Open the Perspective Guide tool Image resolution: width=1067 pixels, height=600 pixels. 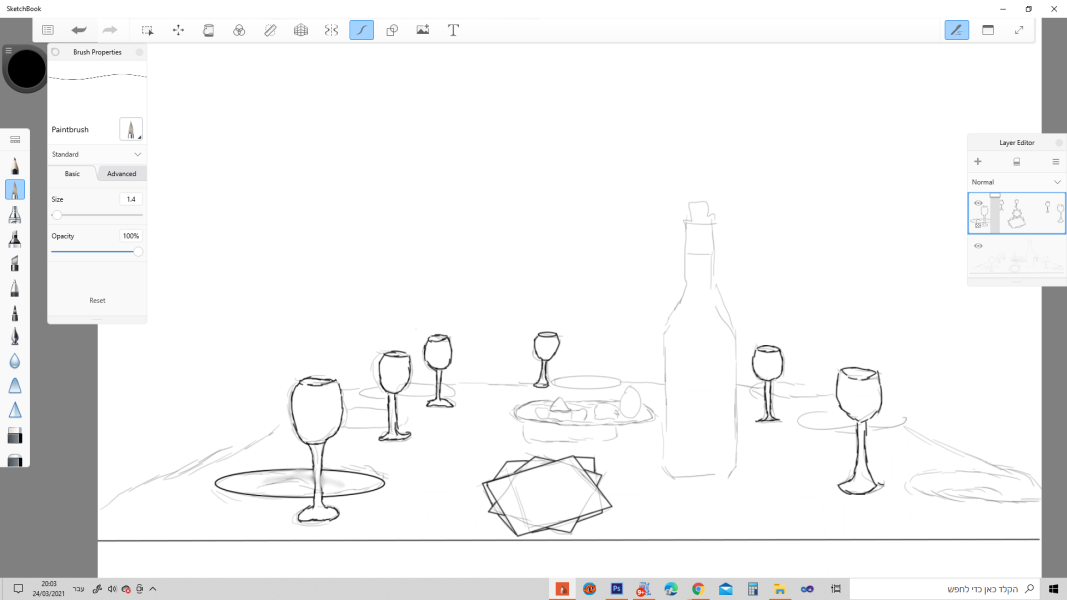pos(300,30)
